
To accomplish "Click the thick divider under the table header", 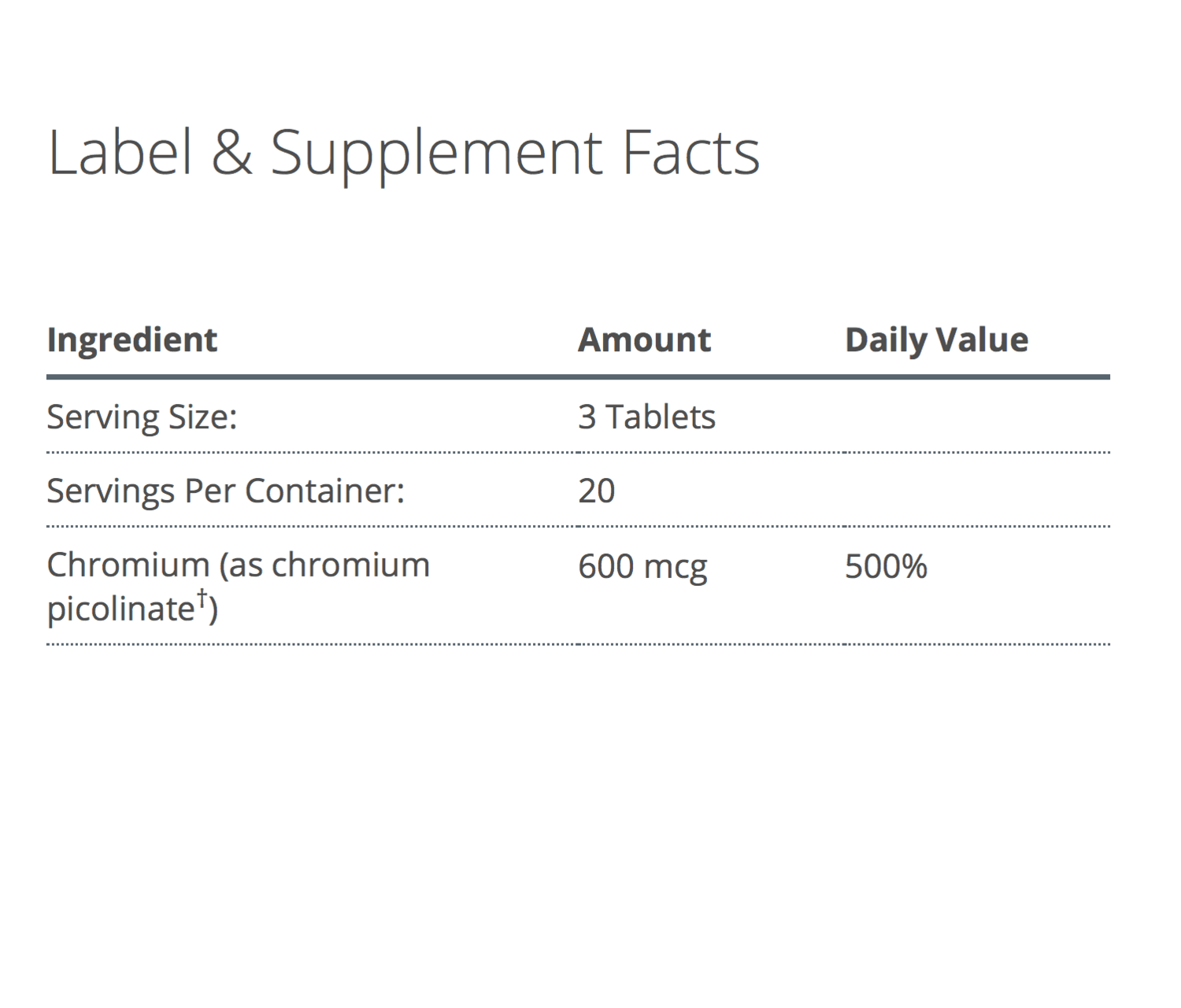I will coord(578,377).
